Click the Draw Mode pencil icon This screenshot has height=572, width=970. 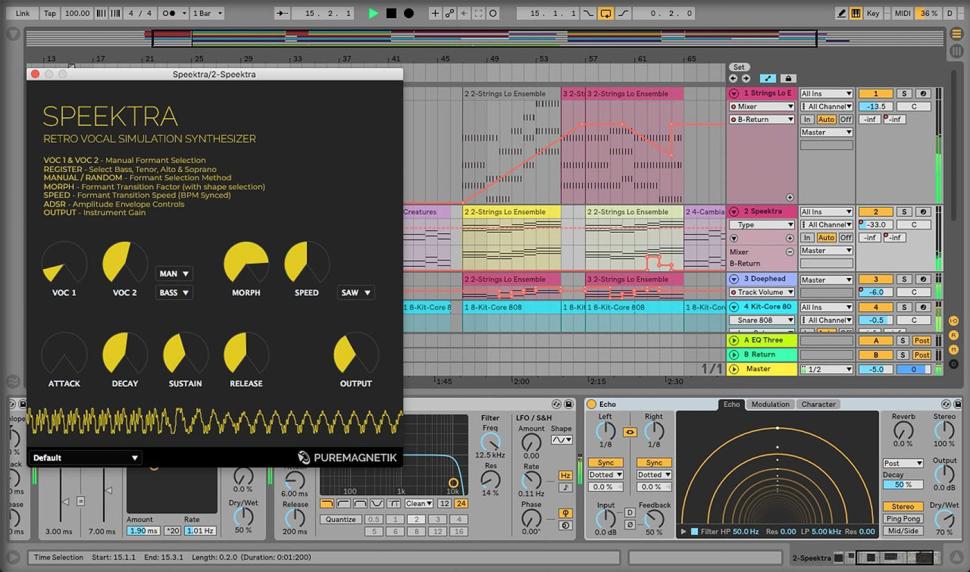[x=840, y=13]
